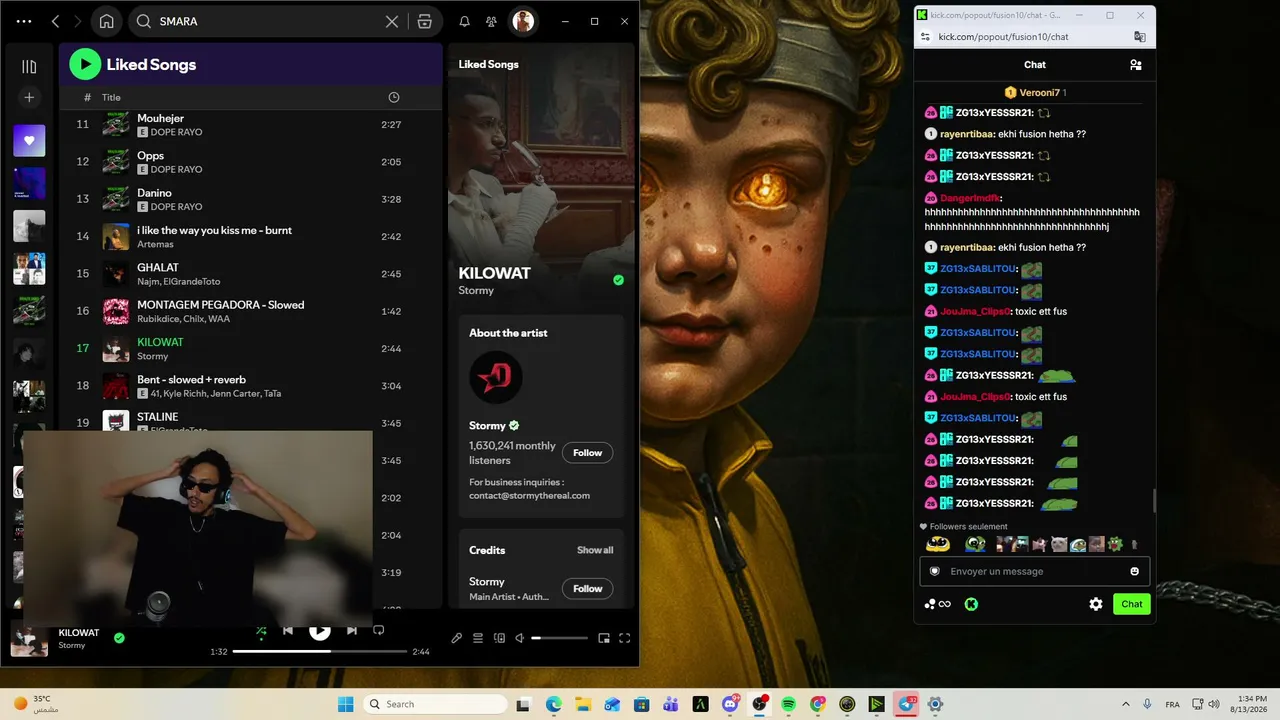
Task: Click the Windows taskbar Search box
Action: pyautogui.click(x=435, y=704)
